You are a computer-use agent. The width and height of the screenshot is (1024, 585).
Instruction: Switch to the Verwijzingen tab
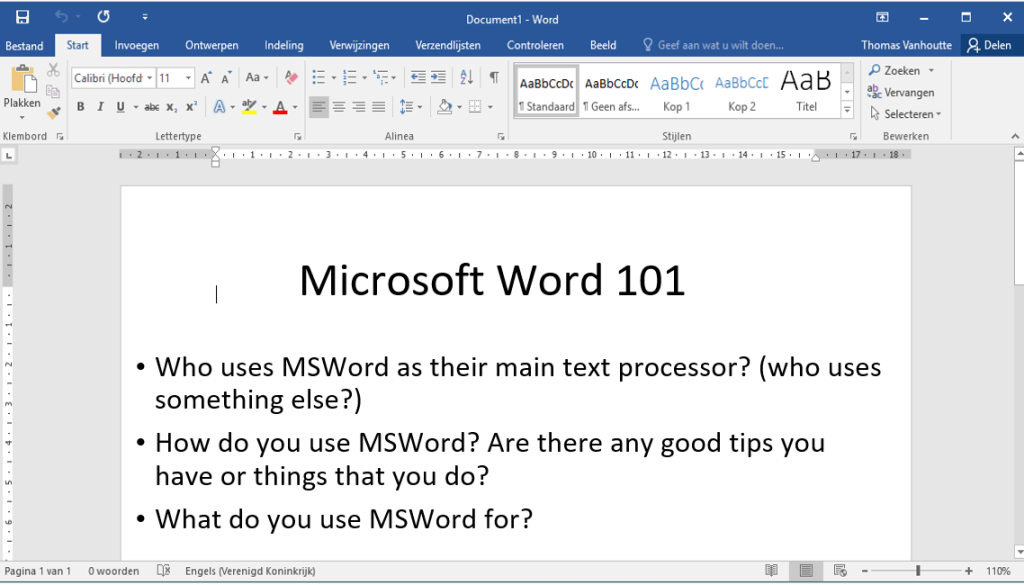[359, 45]
